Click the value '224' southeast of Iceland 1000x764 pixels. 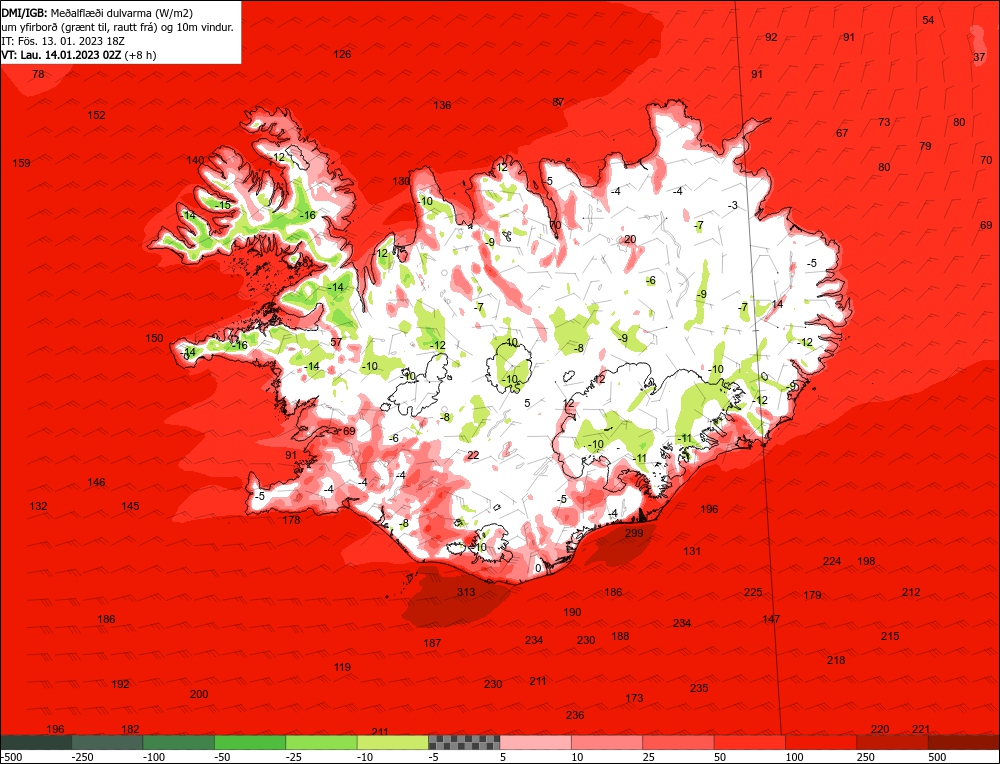(x=832, y=561)
